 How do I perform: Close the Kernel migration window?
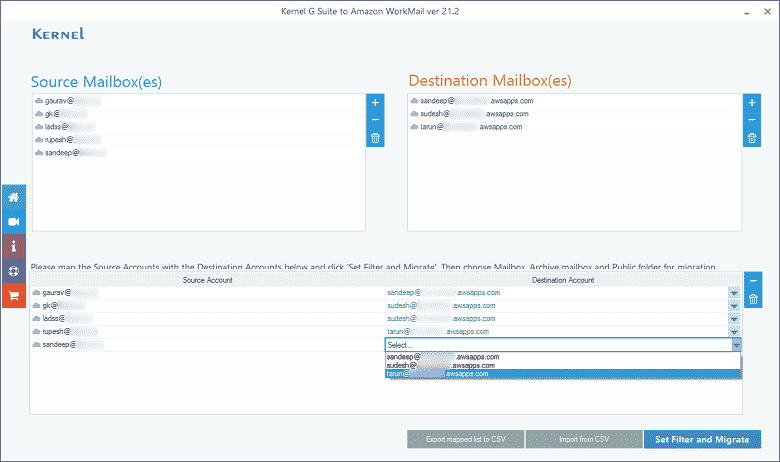pyautogui.click(x=767, y=11)
